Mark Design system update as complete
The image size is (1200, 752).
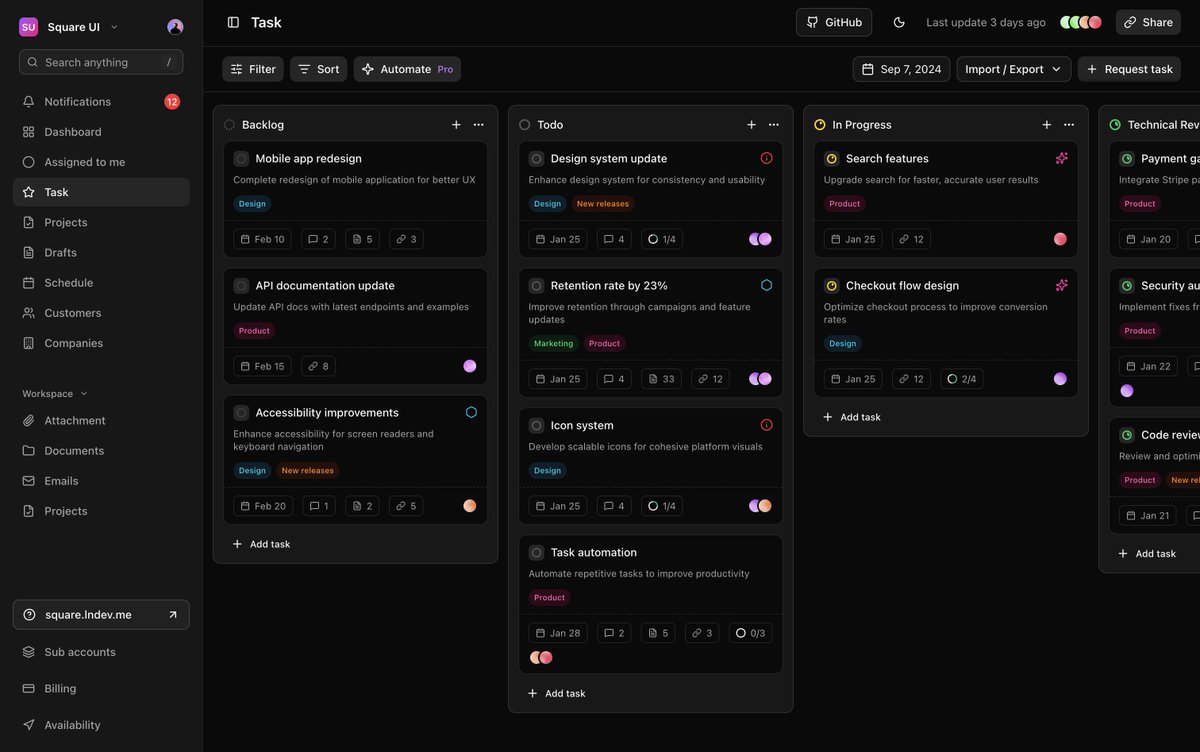pos(534,157)
